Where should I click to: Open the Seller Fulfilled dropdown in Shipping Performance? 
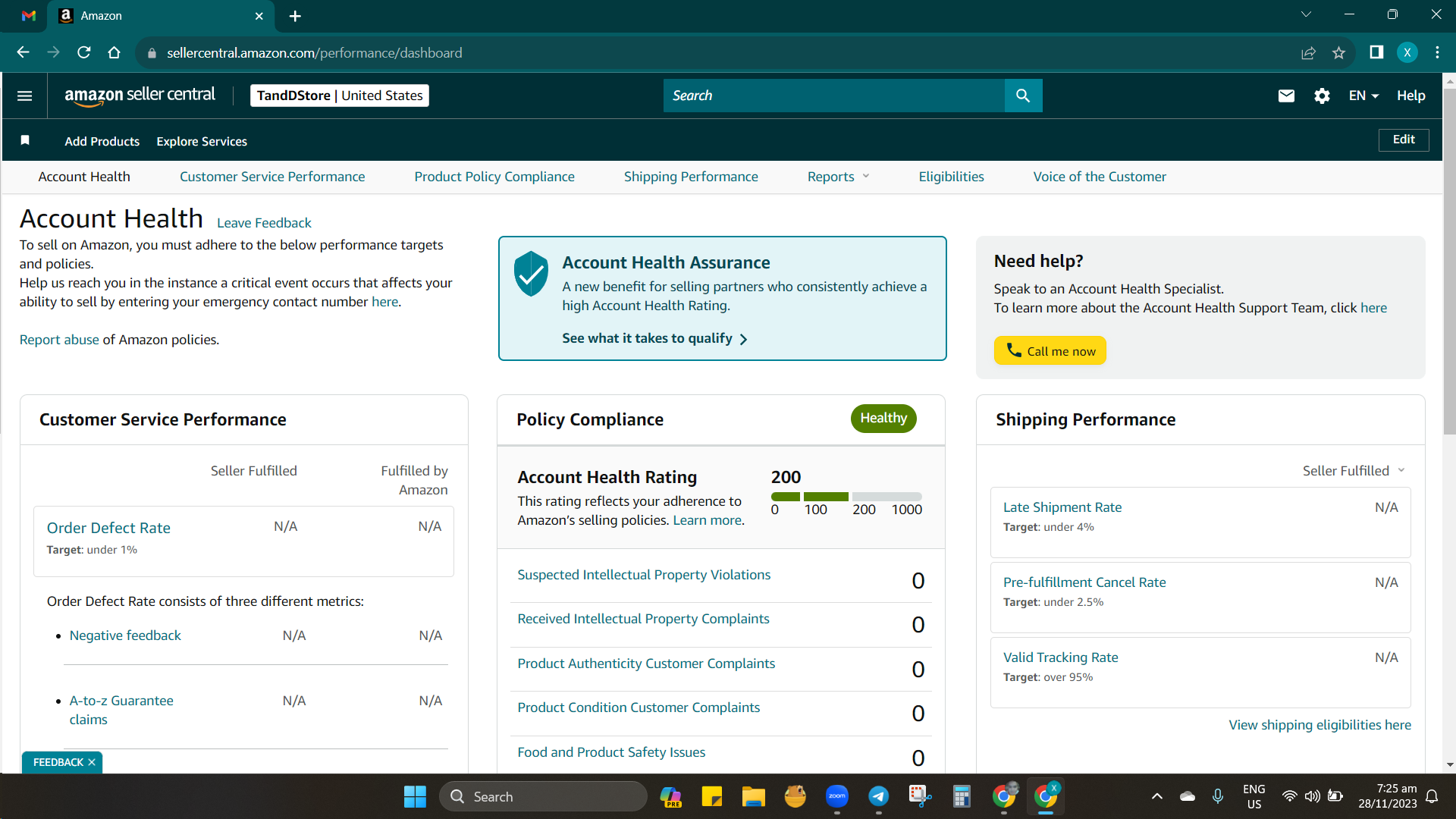pyautogui.click(x=1354, y=471)
